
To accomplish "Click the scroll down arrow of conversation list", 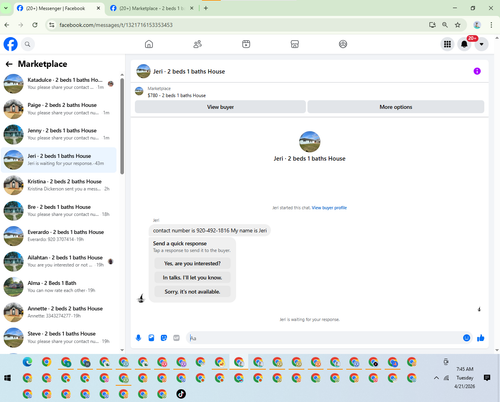I will coord(122,350).
